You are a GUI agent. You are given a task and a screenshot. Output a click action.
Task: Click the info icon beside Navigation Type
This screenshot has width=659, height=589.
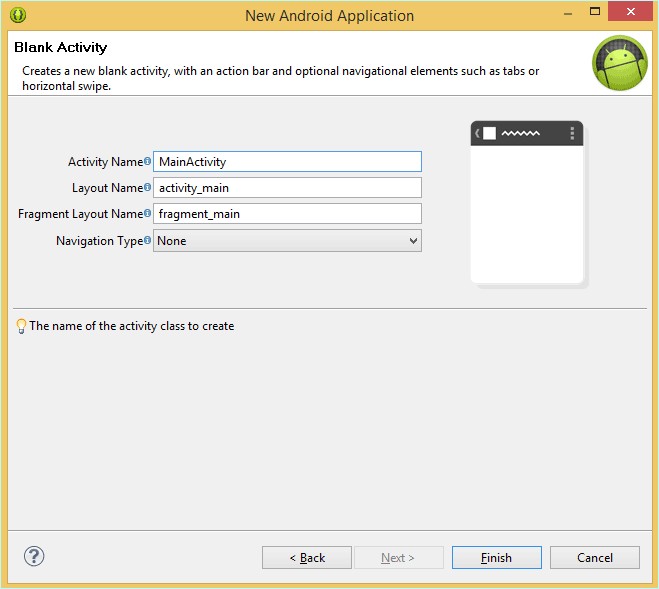click(148, 240)
